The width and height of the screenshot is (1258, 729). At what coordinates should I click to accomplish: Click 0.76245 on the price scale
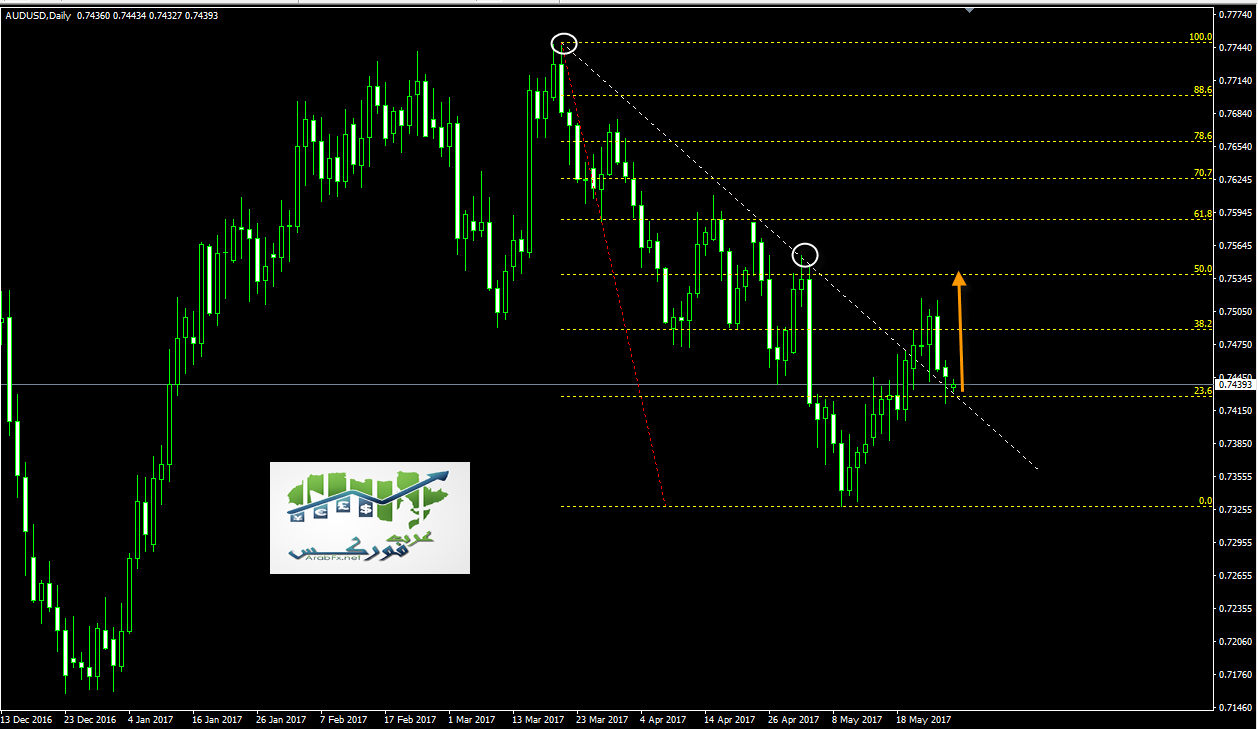[x=1237, y=180]
